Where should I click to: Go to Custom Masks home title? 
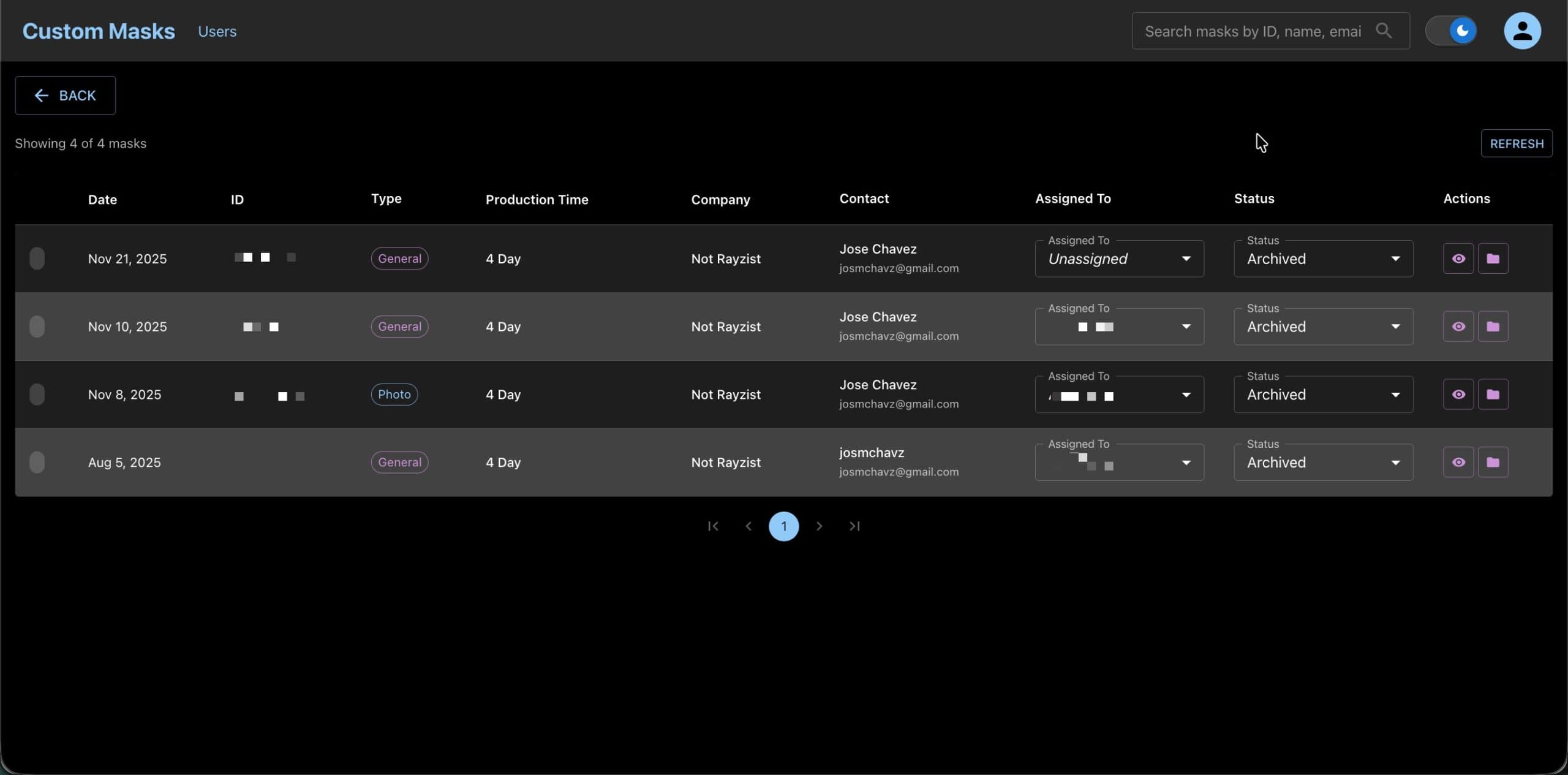pos(99,31)
